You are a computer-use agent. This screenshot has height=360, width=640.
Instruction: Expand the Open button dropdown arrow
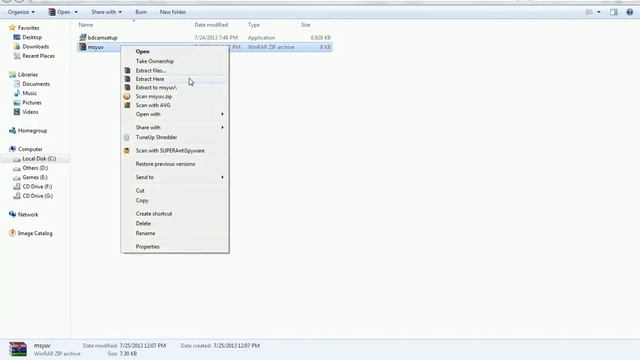coord(76,12)
